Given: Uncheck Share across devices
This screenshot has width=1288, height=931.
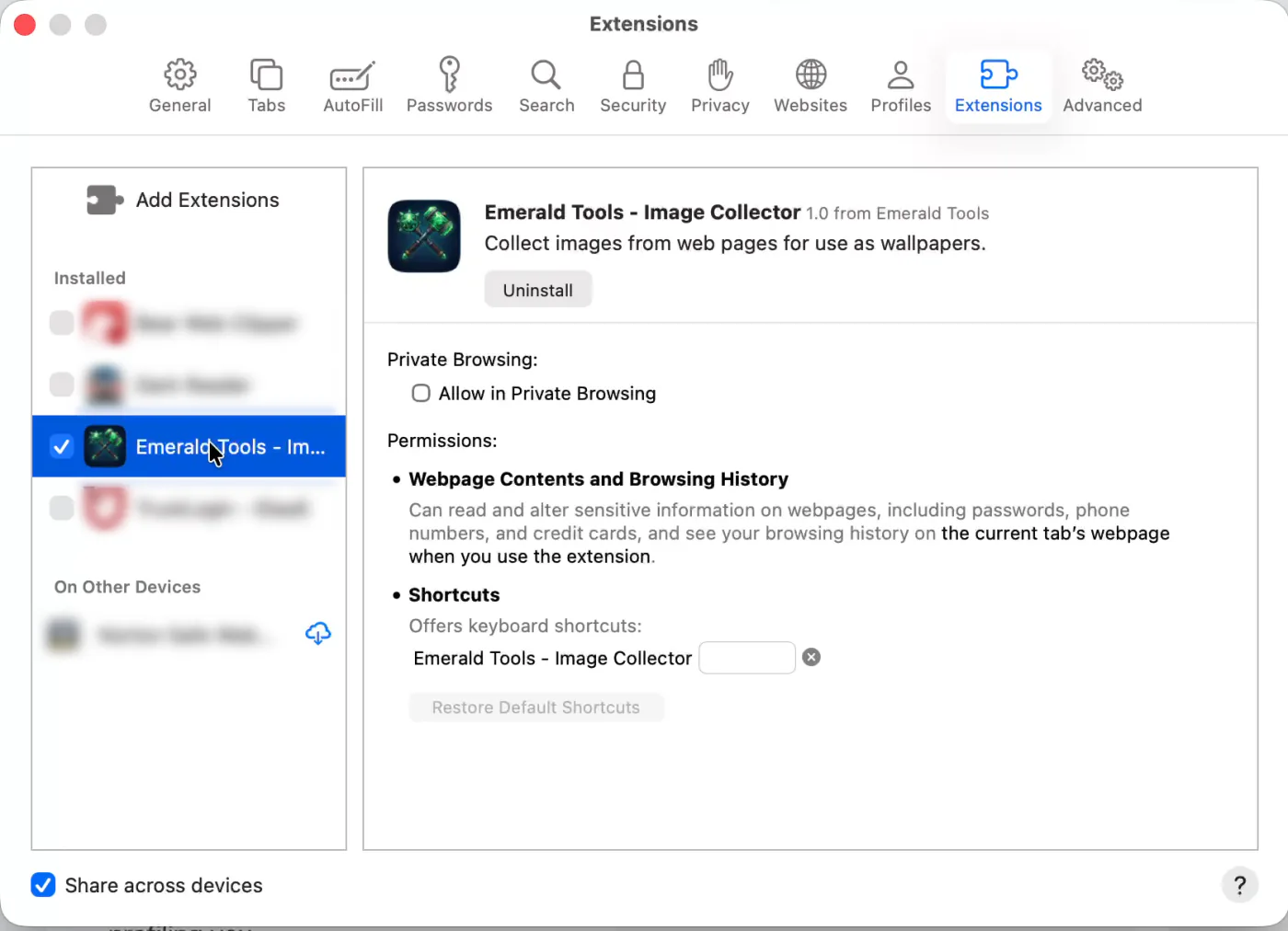Looking at the screenshot, I should 43,885.
